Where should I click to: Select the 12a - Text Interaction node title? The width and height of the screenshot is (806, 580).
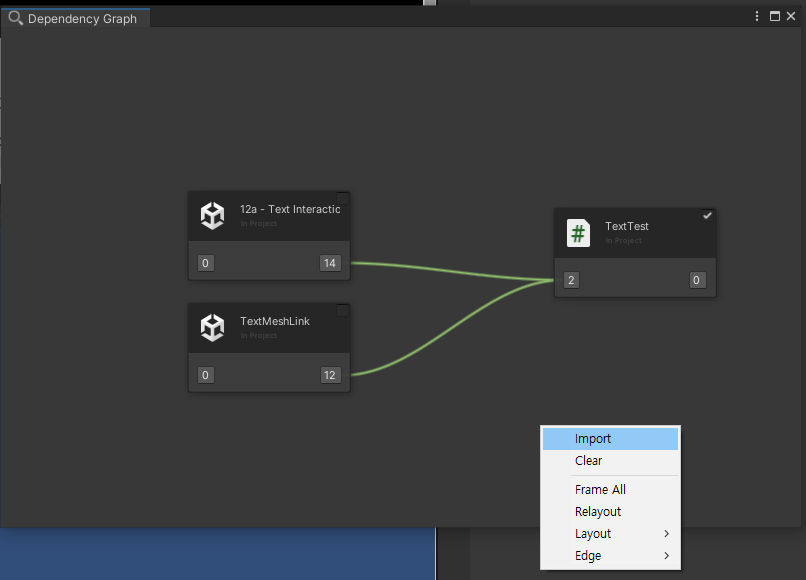tap(290, 209)
